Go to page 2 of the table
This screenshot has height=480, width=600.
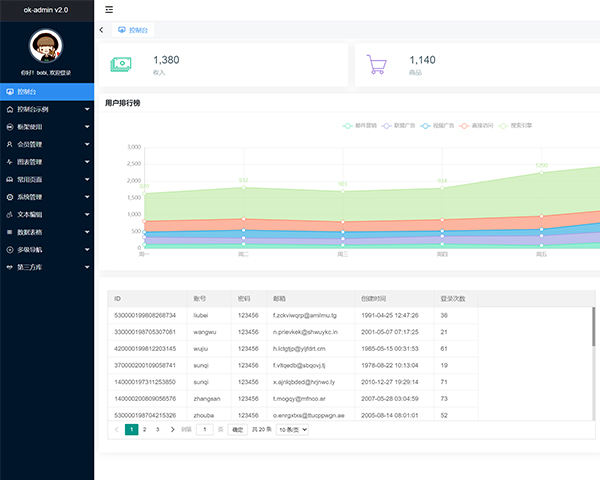click(144, 429)
